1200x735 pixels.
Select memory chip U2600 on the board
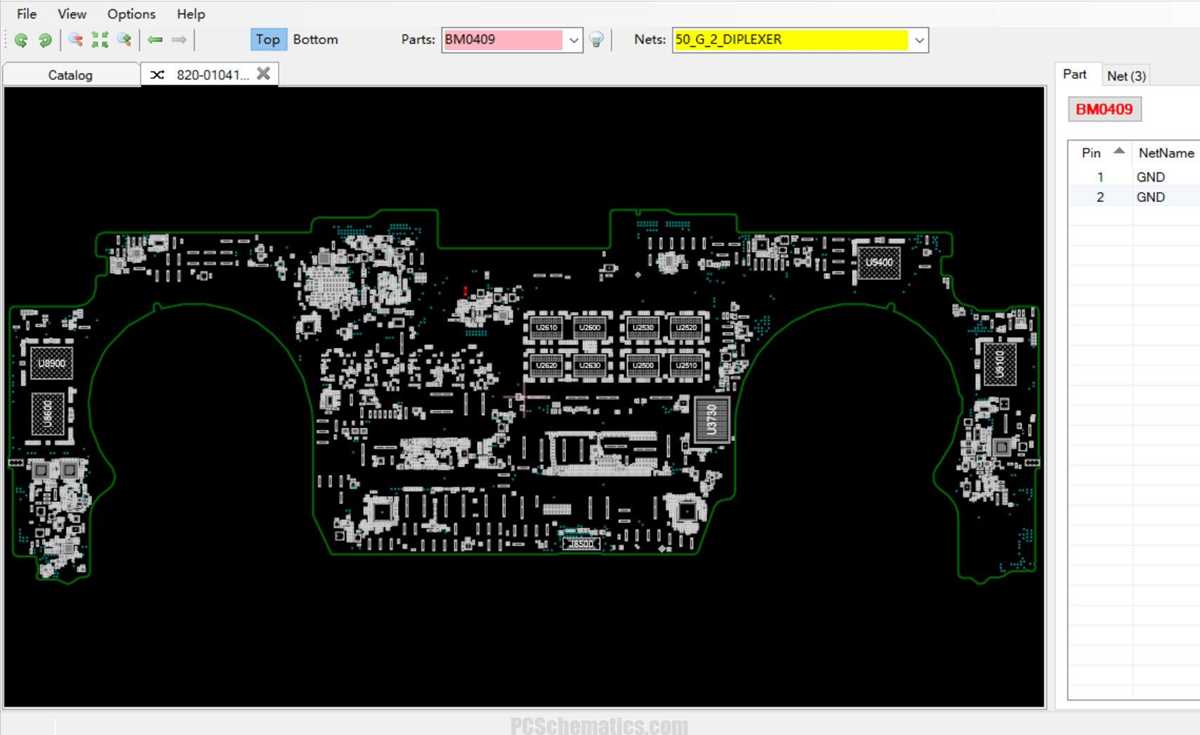pos(589,328)
